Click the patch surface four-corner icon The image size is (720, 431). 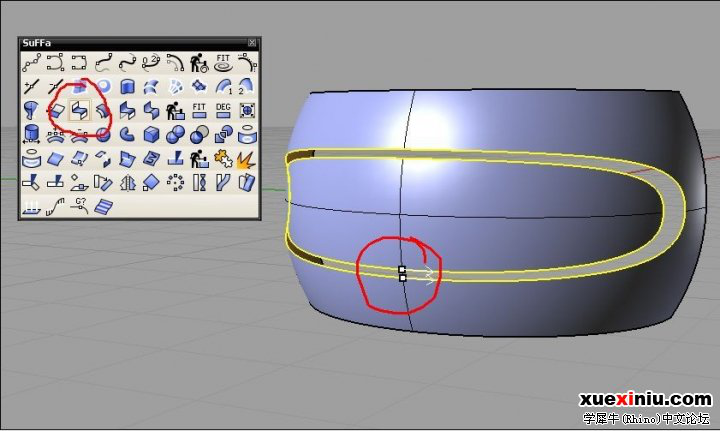(x=199, y=86)
